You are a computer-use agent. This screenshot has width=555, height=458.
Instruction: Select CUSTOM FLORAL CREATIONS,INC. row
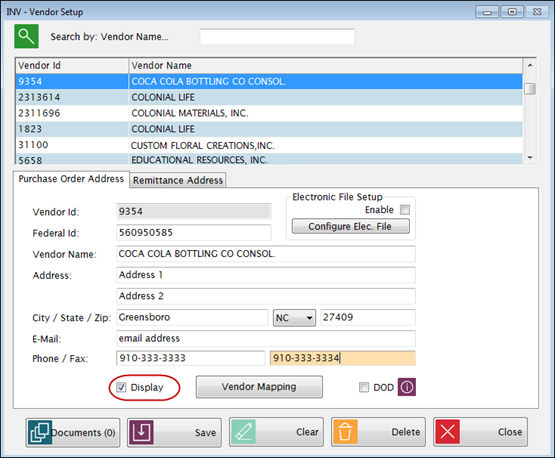tap(269, 145)
